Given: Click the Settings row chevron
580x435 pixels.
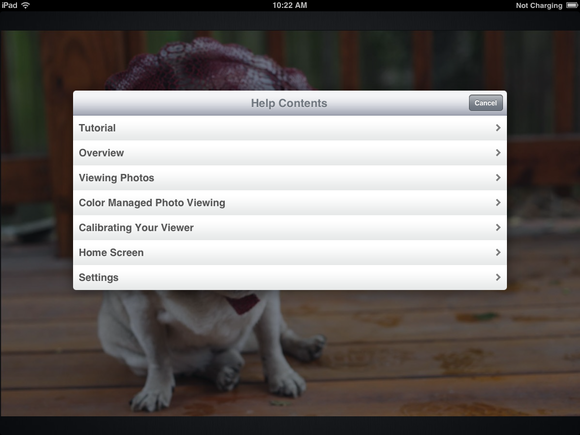Looking at the screenshot, I should coord(498,277).
